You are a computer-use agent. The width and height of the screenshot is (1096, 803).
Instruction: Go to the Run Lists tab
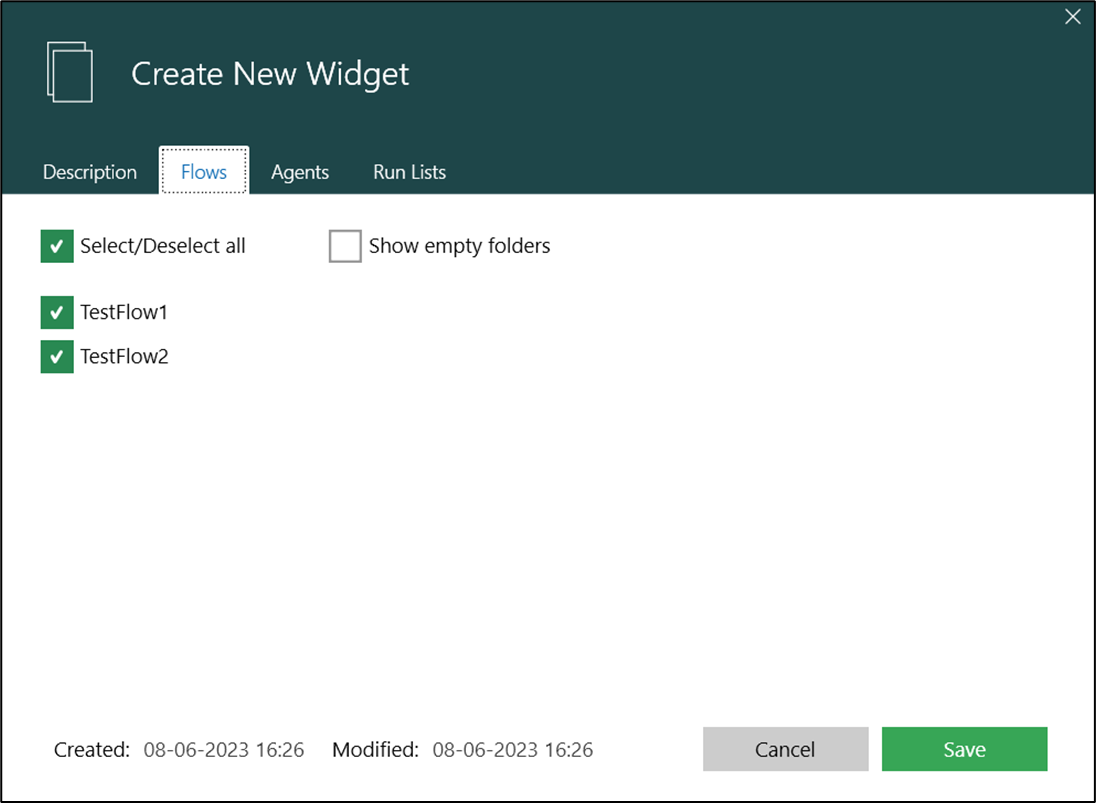click(409, 172)
